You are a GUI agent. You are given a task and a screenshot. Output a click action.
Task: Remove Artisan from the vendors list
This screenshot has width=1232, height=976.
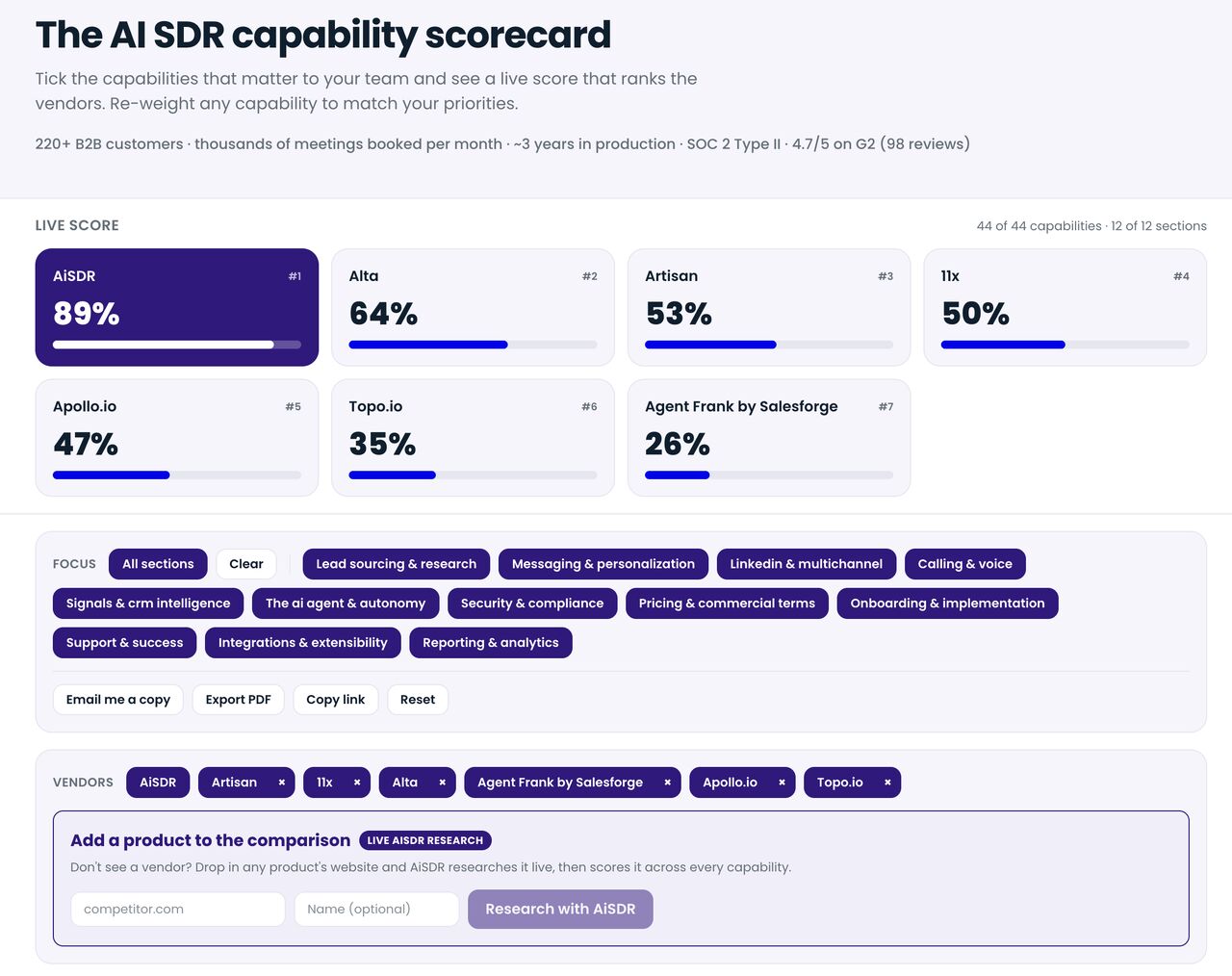pos(281,783)
